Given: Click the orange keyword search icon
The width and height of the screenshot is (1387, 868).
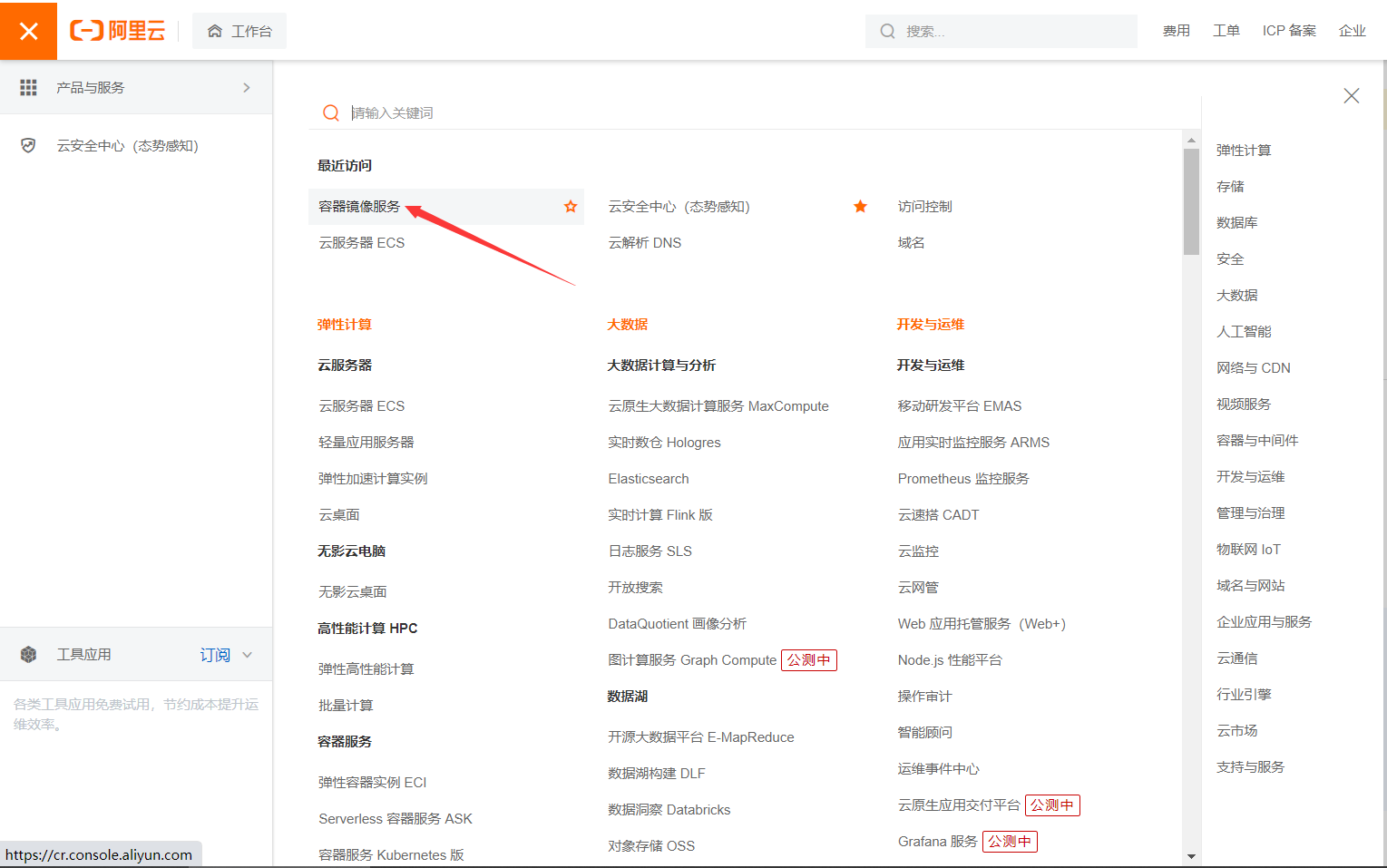Looking at the screenshot, I should (x=331, y=112).
